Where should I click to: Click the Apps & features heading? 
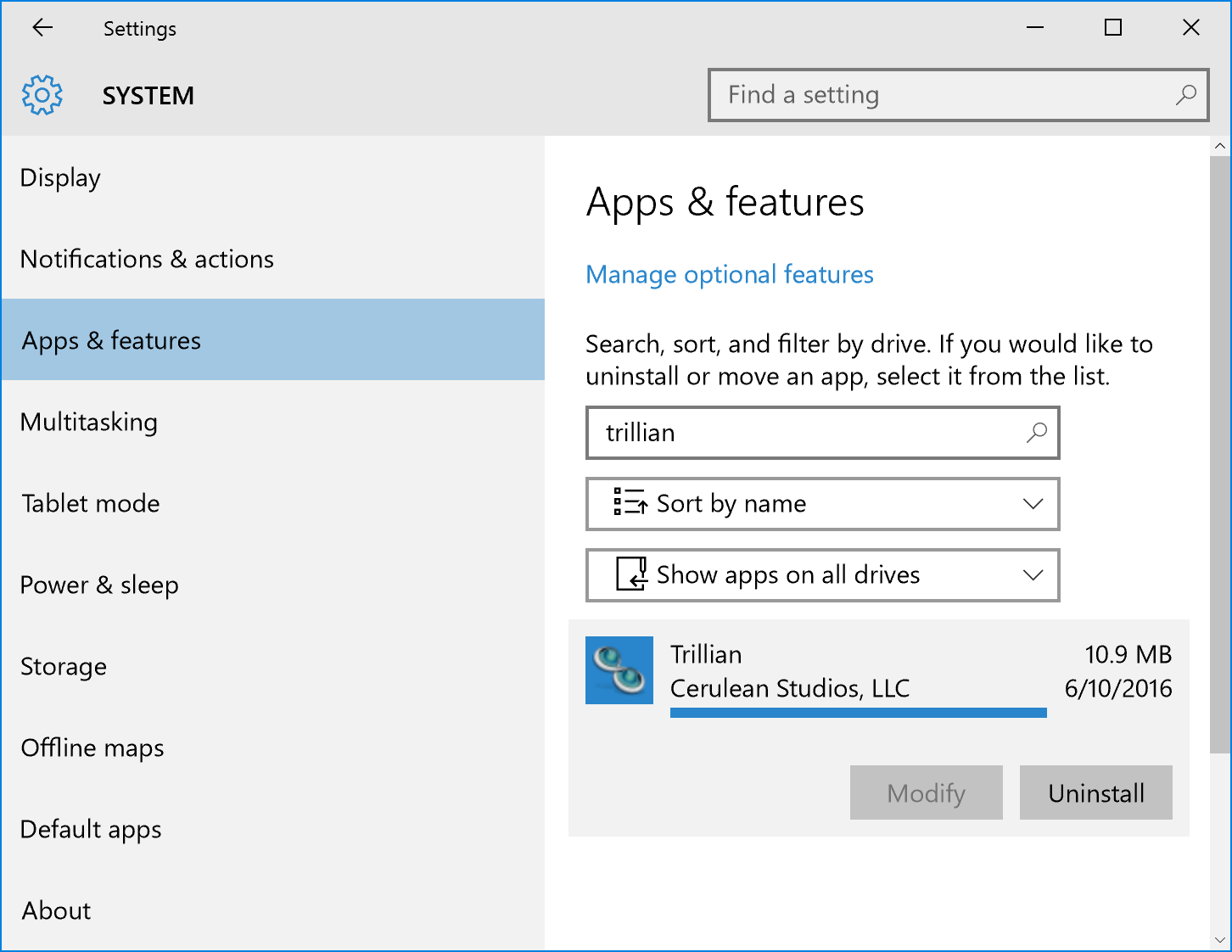click(x=725, y=203)
